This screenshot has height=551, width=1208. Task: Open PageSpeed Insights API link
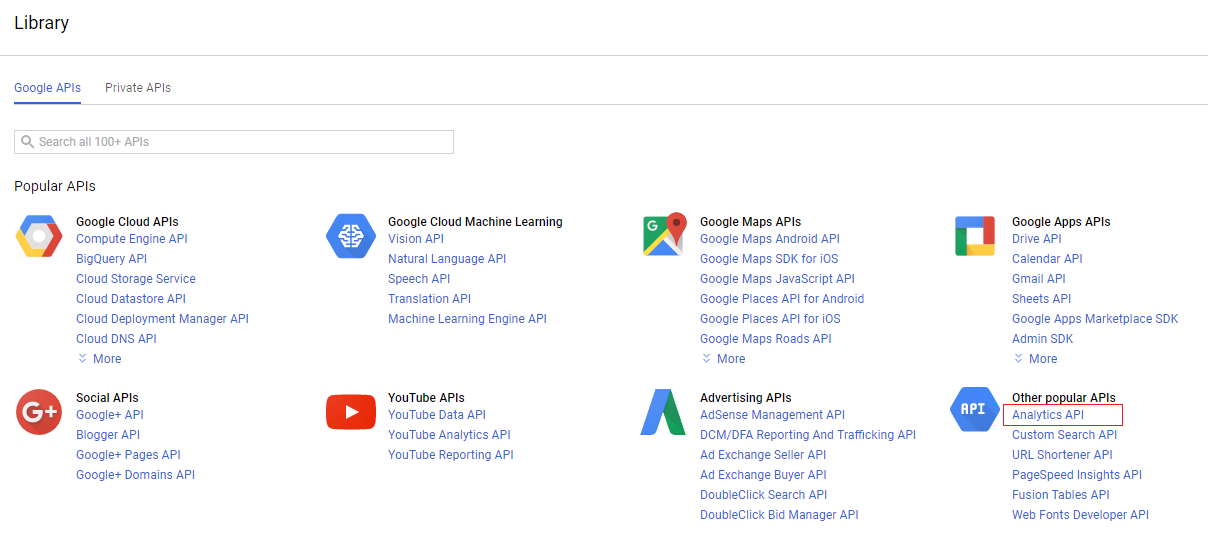click(1077, 475)
